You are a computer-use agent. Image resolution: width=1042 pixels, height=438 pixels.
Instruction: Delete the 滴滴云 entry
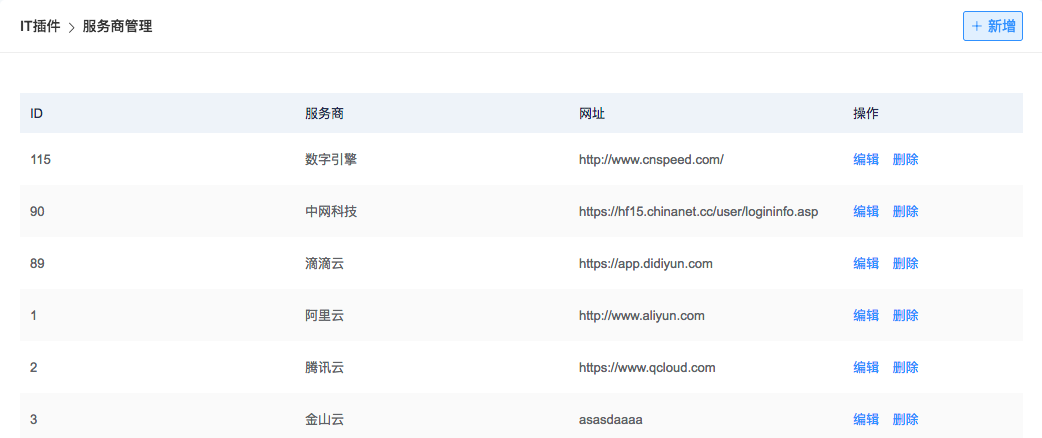(906, 263)
